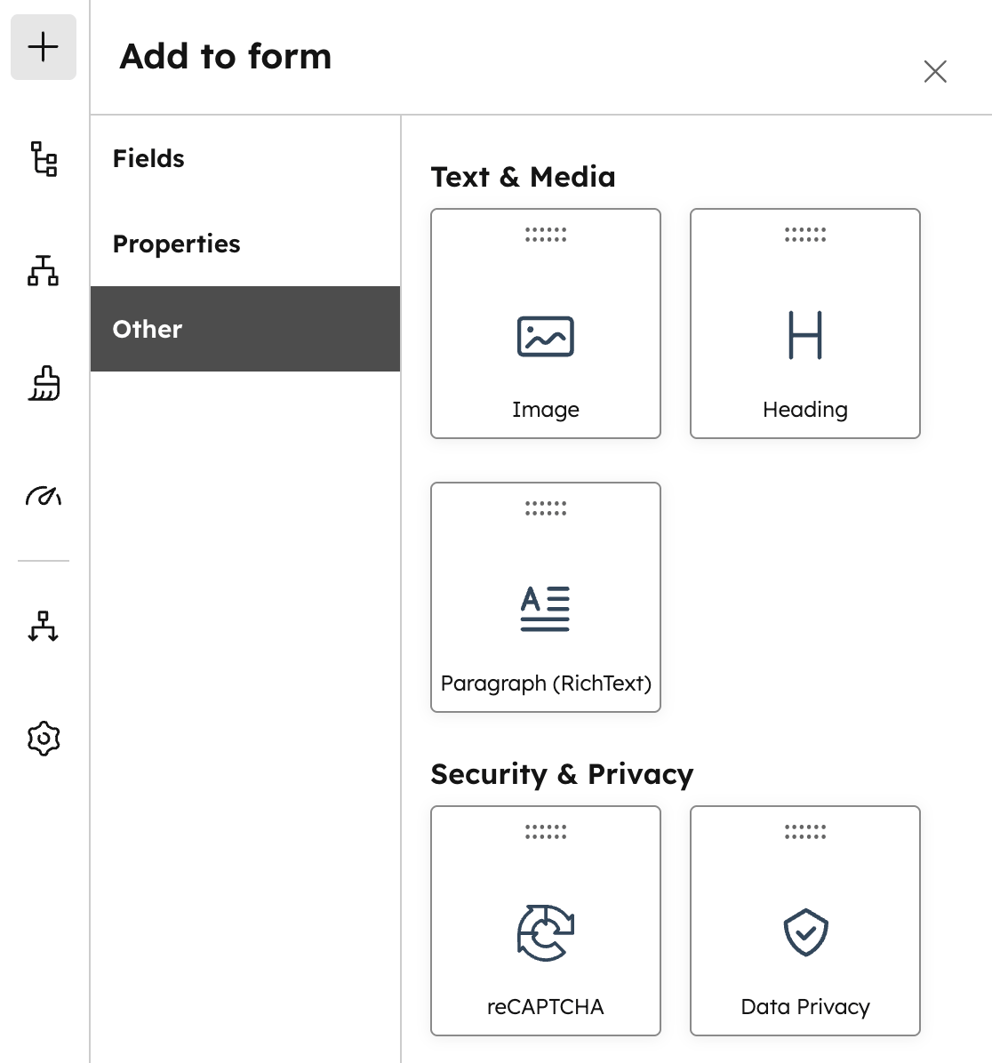Close the Add to form panel
992x1063 pixels.
pyautogui.click(x=935, y=71)
